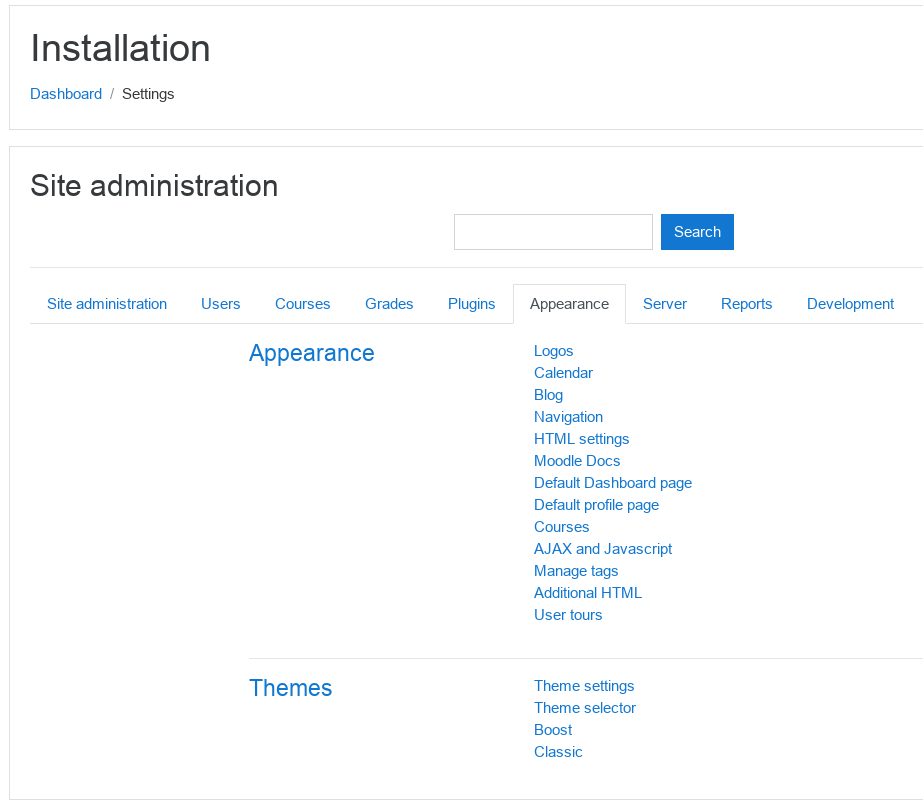Focus the site administration search field
The image size is (923, 812).
pos(553,232)
